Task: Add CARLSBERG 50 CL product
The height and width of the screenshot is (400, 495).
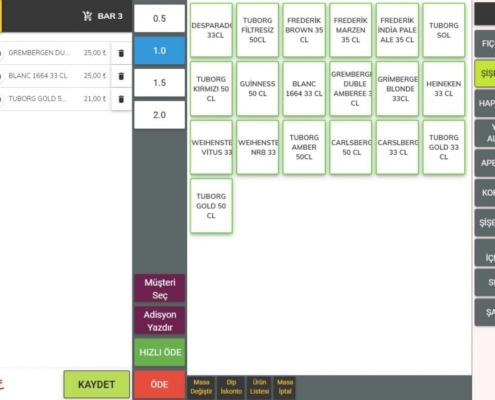Action: click(x=351, y=147)
